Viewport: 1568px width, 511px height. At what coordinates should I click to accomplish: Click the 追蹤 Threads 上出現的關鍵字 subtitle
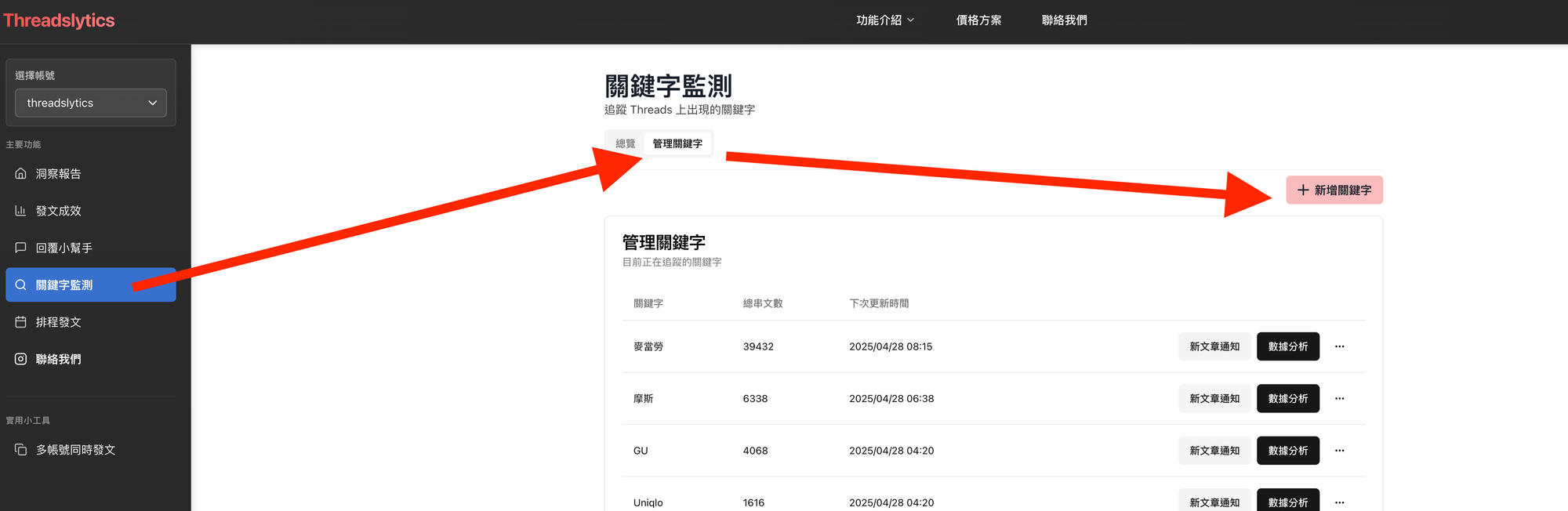point(680,110)
